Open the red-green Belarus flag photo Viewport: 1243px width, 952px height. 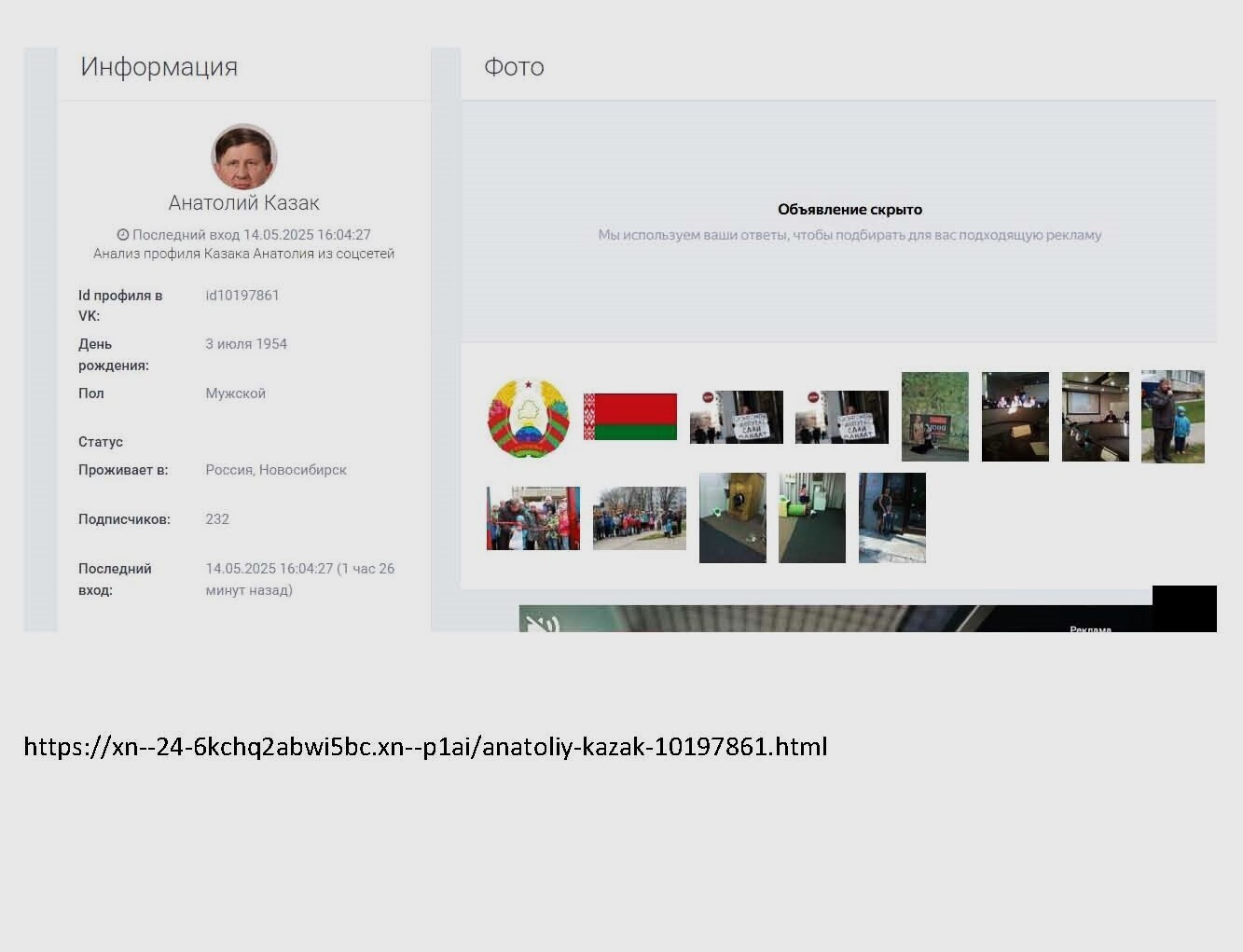[630, 417]
